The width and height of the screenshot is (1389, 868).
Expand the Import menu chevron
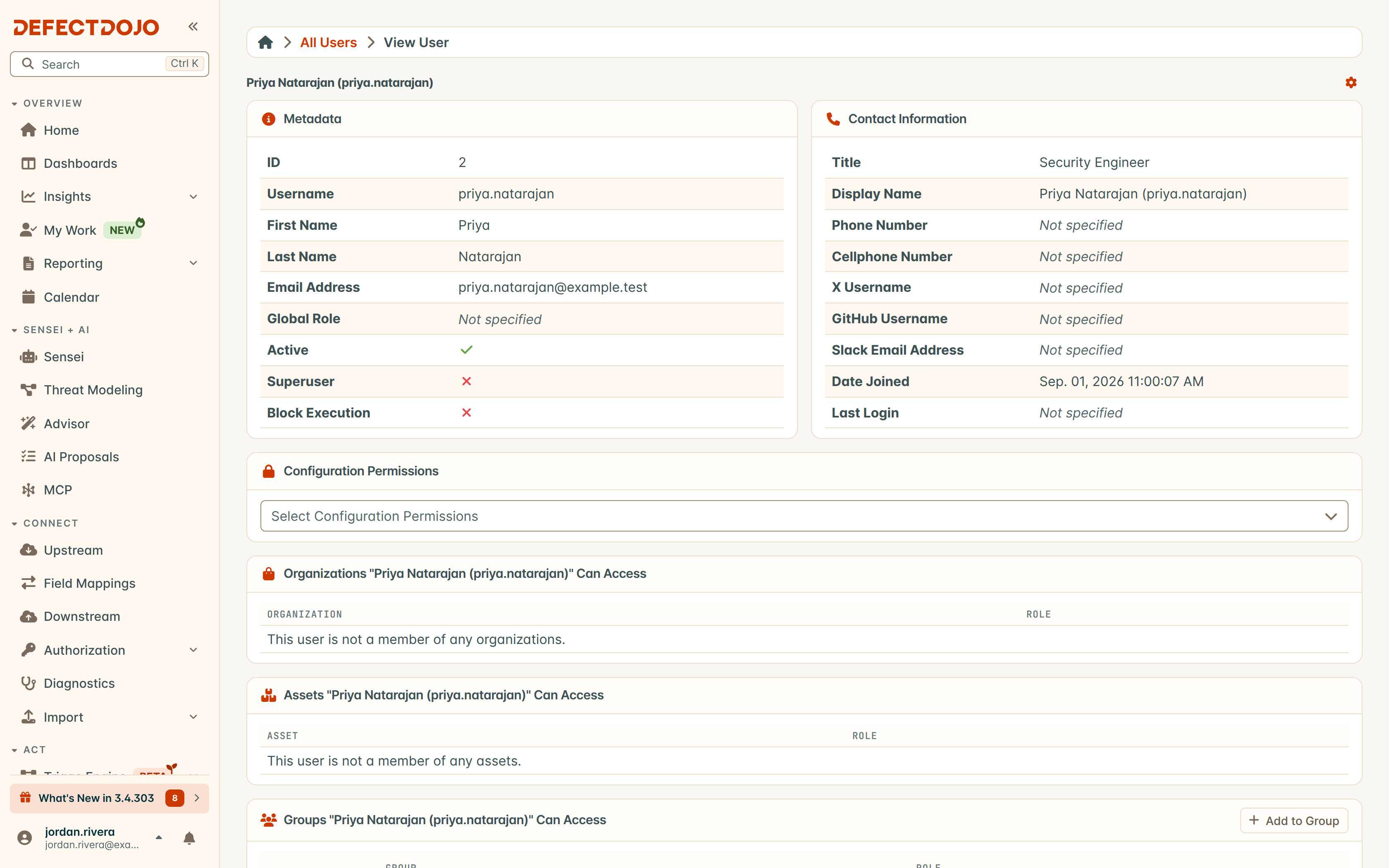[x=193, y=717]
